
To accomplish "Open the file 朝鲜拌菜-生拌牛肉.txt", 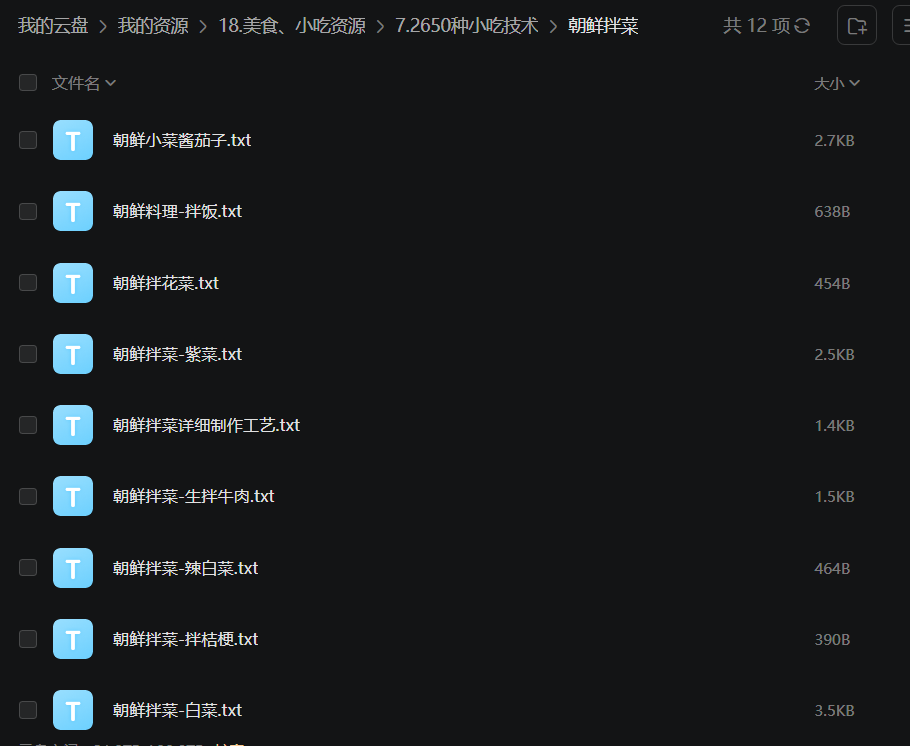I will point(193,496).
